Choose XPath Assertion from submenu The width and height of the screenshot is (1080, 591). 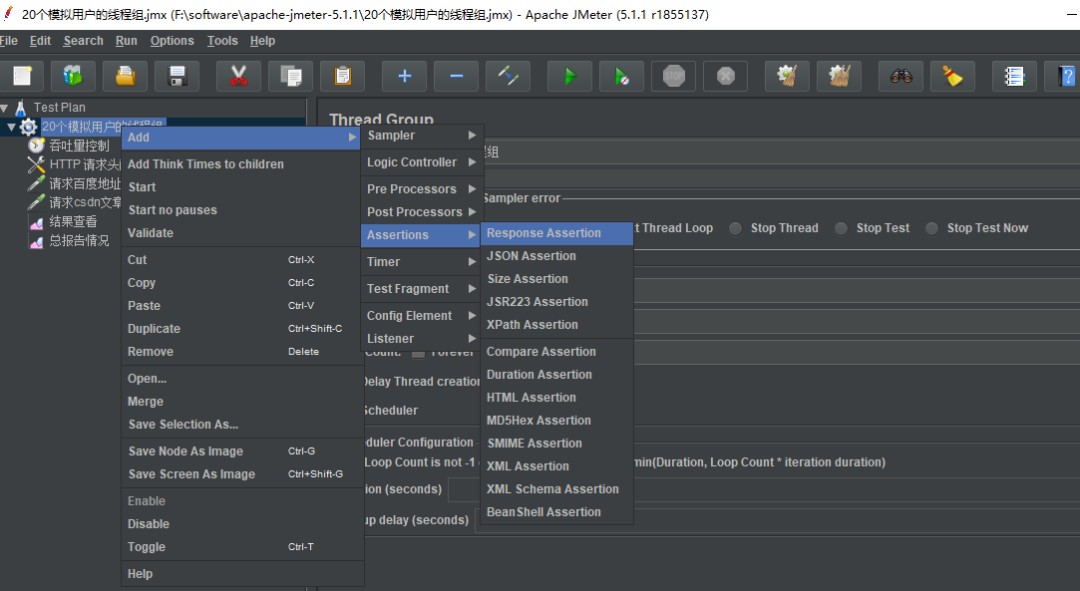tap(557, 324)
